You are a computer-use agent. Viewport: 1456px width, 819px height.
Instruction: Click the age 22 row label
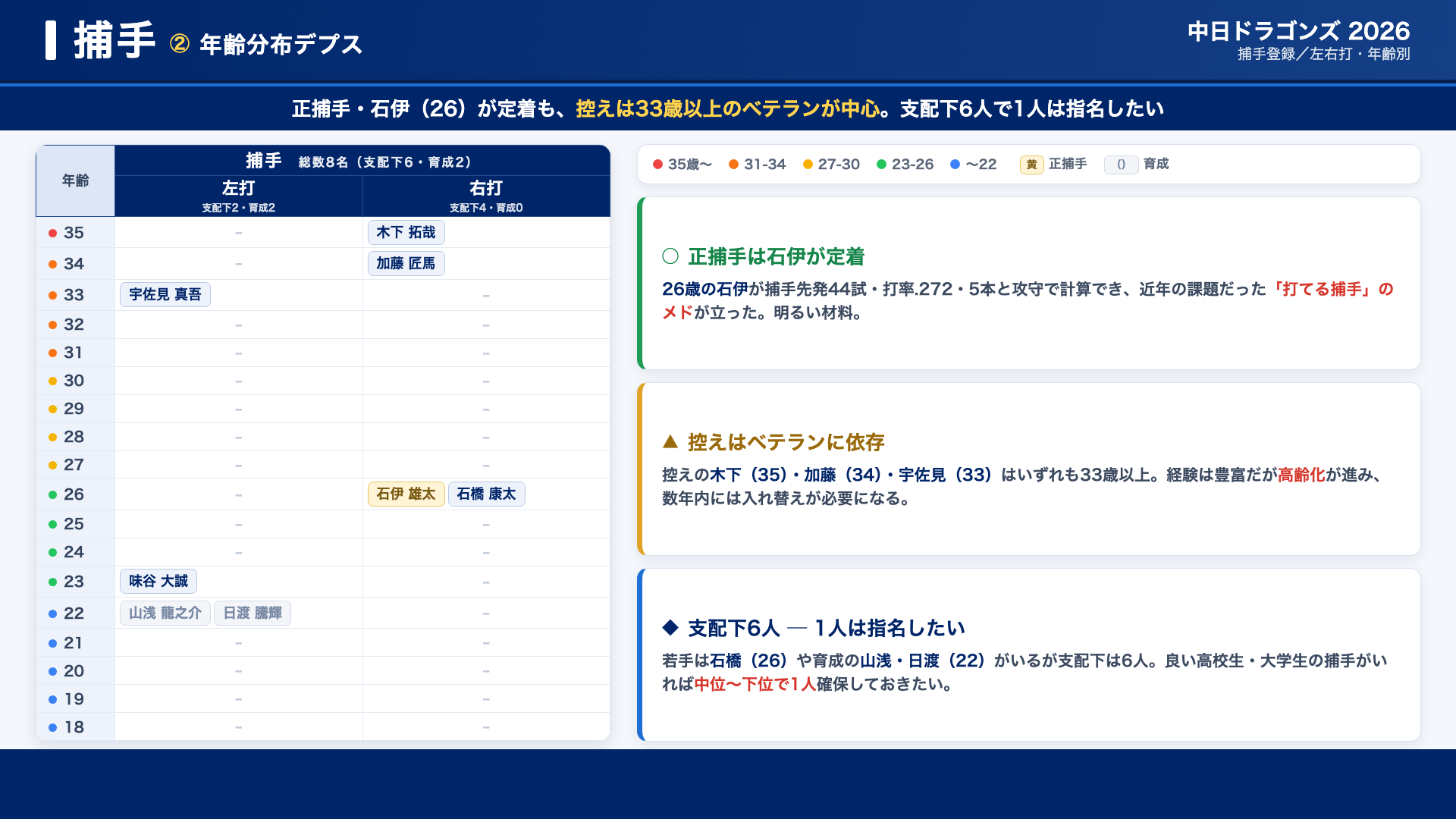74,613
